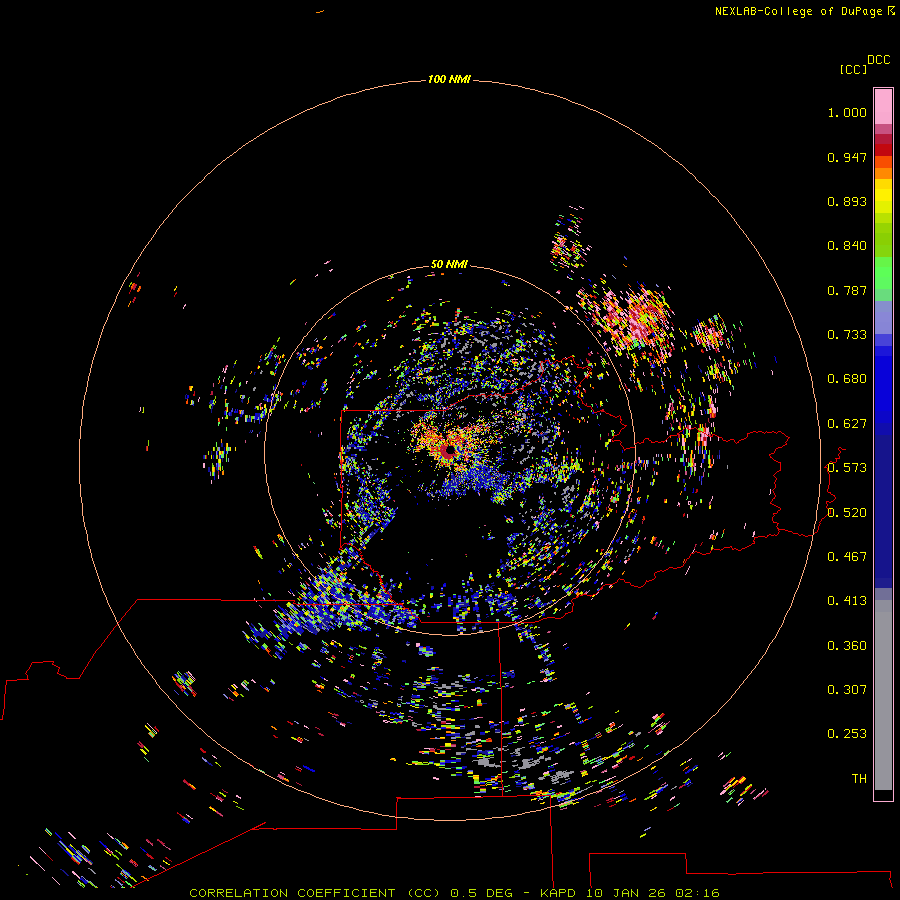The image size is (900, 900).
Task: Click the radar site center dot
Action: click(450, 451)
